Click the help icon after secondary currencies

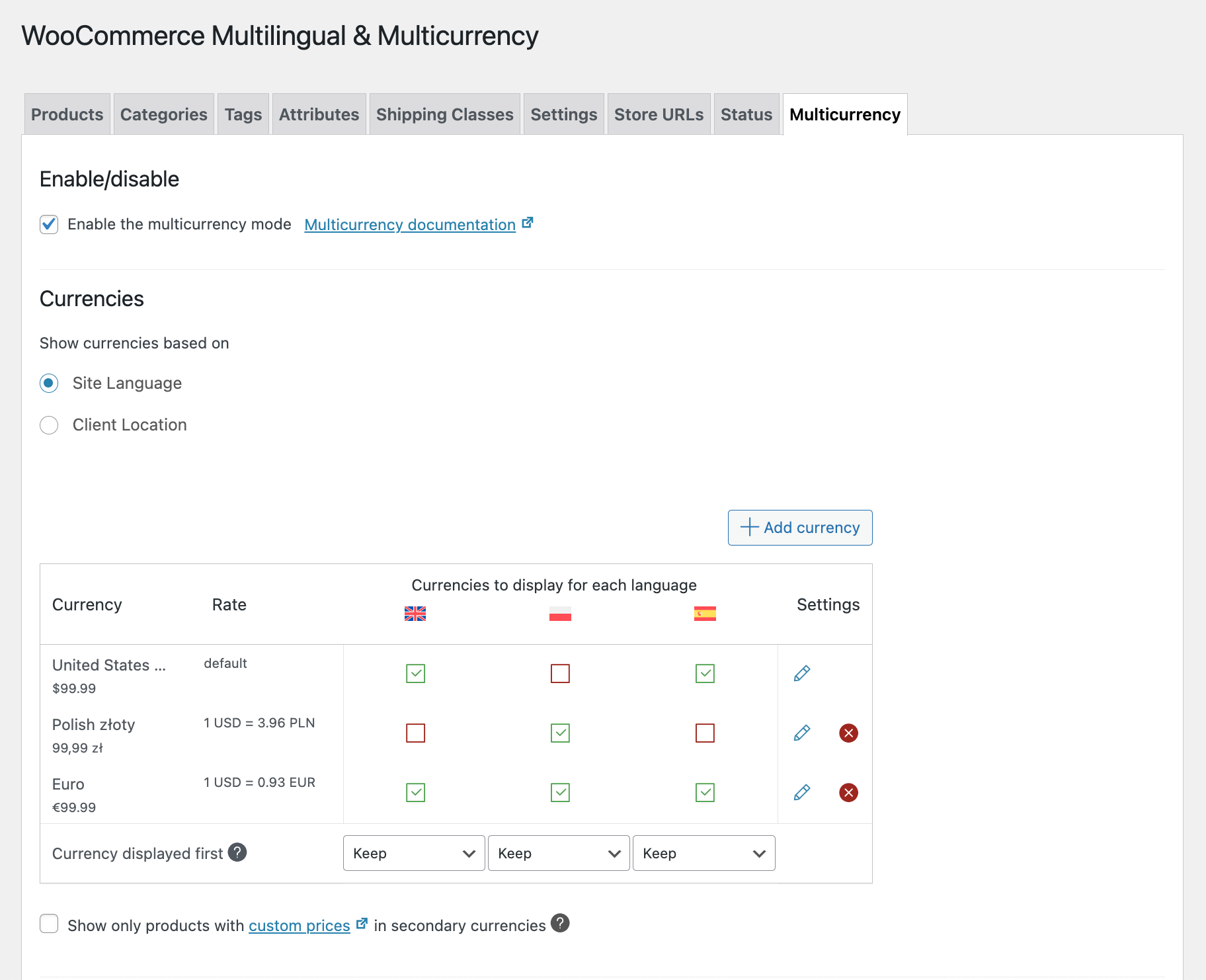[560, 923]
